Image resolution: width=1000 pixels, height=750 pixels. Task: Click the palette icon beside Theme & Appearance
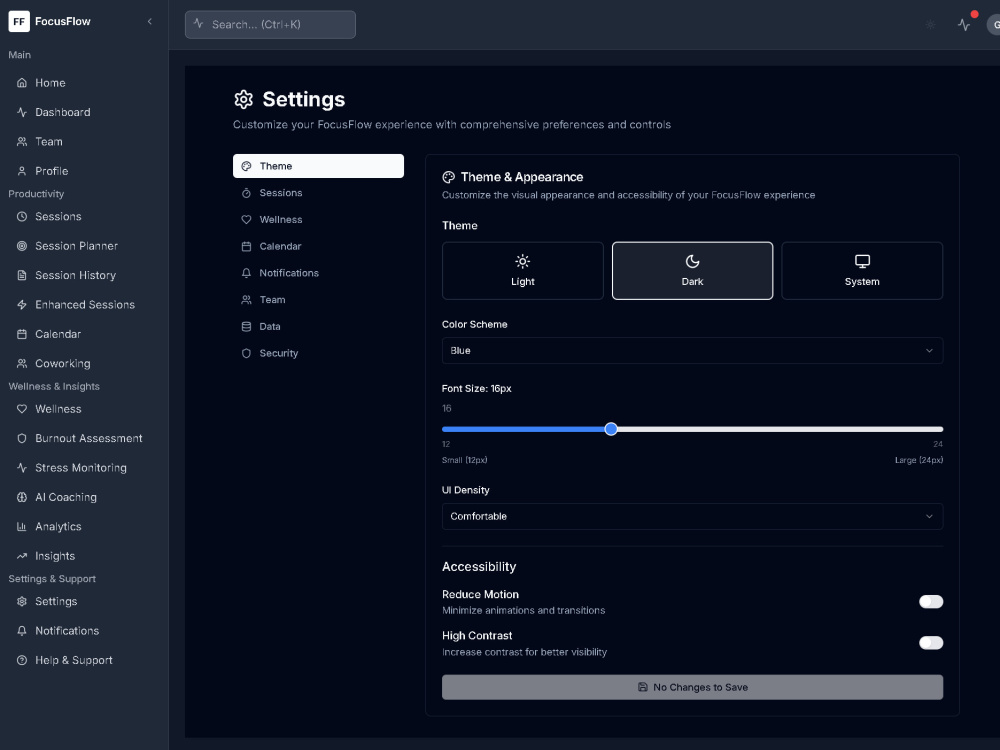[x=448, y=177]
